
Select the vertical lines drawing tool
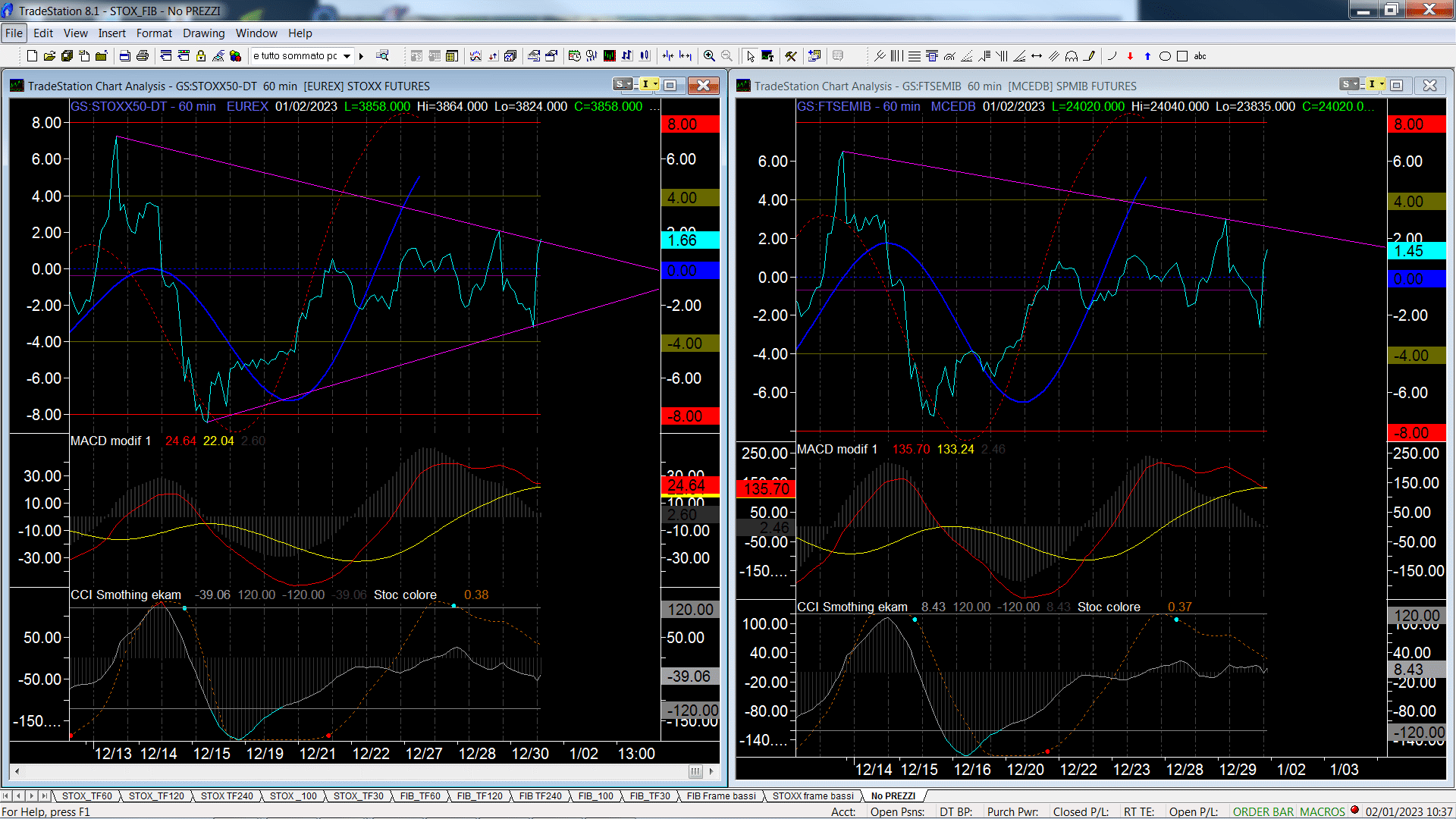pos(896,56)
